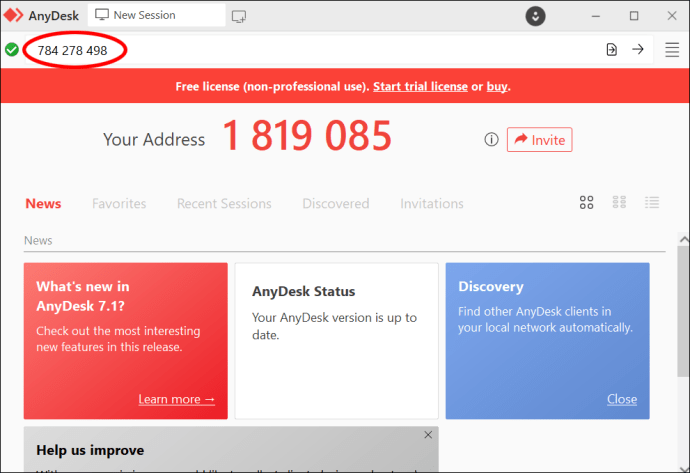The height and width of the screenshot is (473, 690).
Task: Open the hamburger main menu
Action: 672,50
